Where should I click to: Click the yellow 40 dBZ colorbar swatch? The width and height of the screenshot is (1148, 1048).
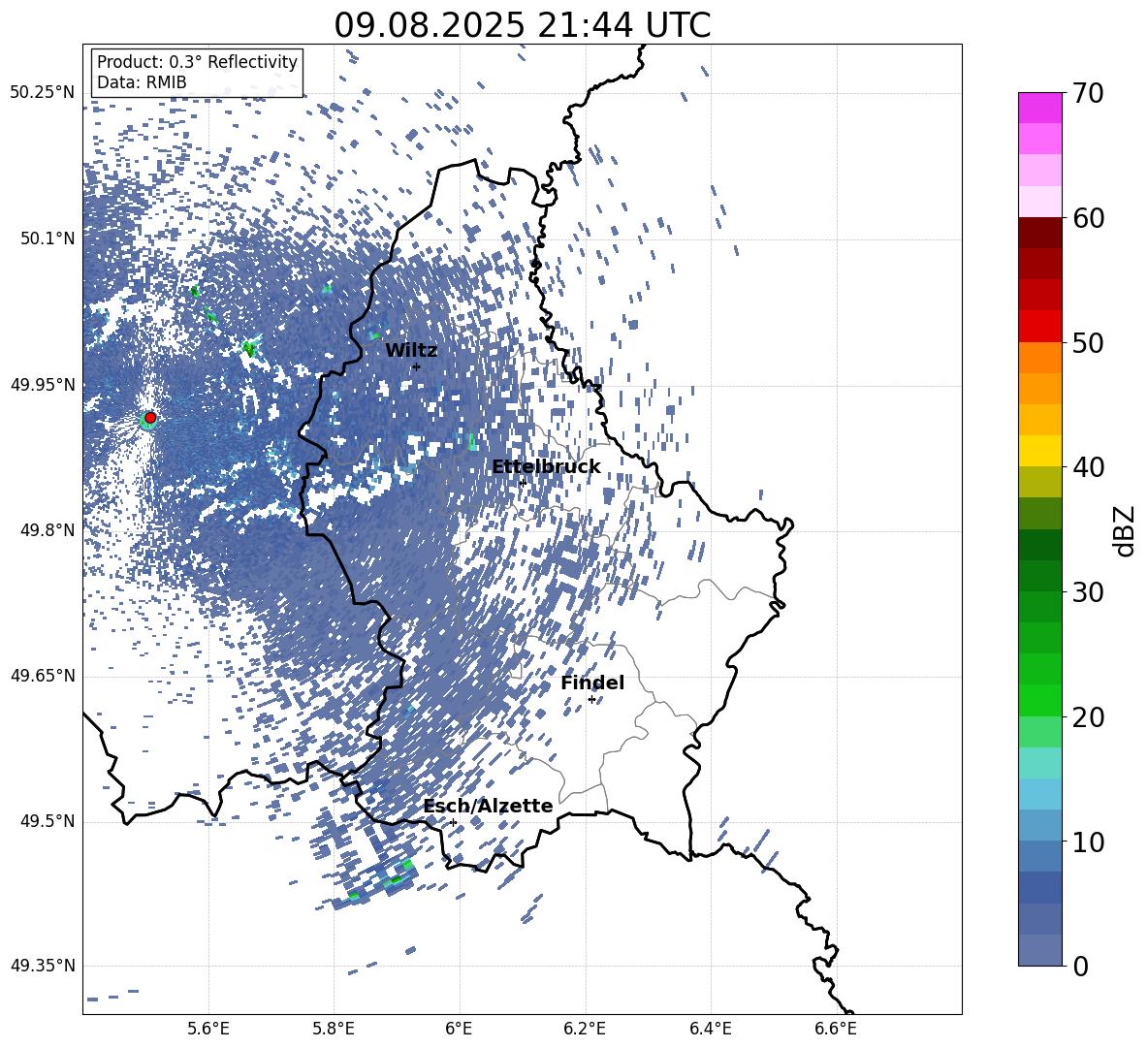[1039, 451]
